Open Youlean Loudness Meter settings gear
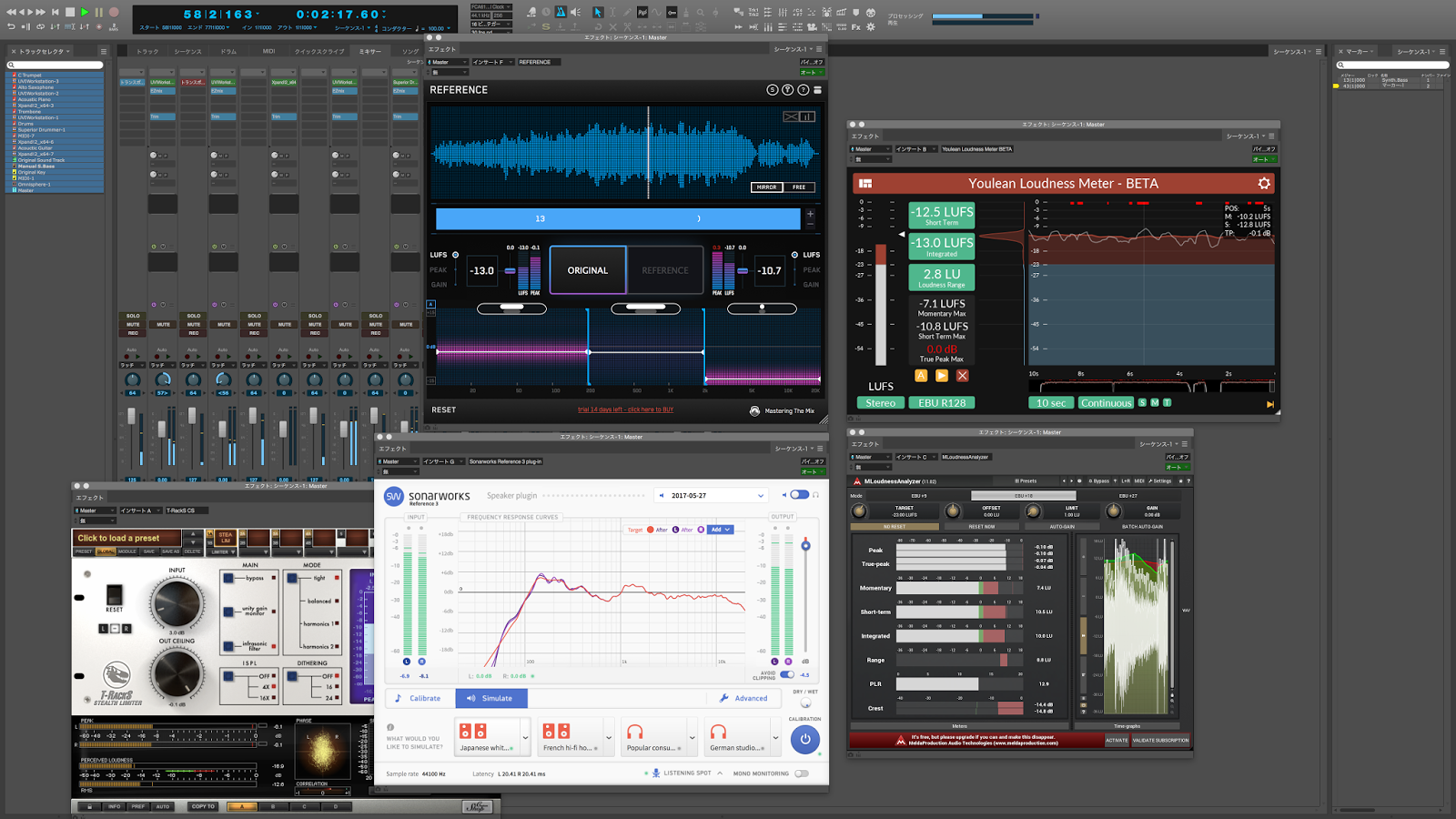 click(x=1263, y=183)
